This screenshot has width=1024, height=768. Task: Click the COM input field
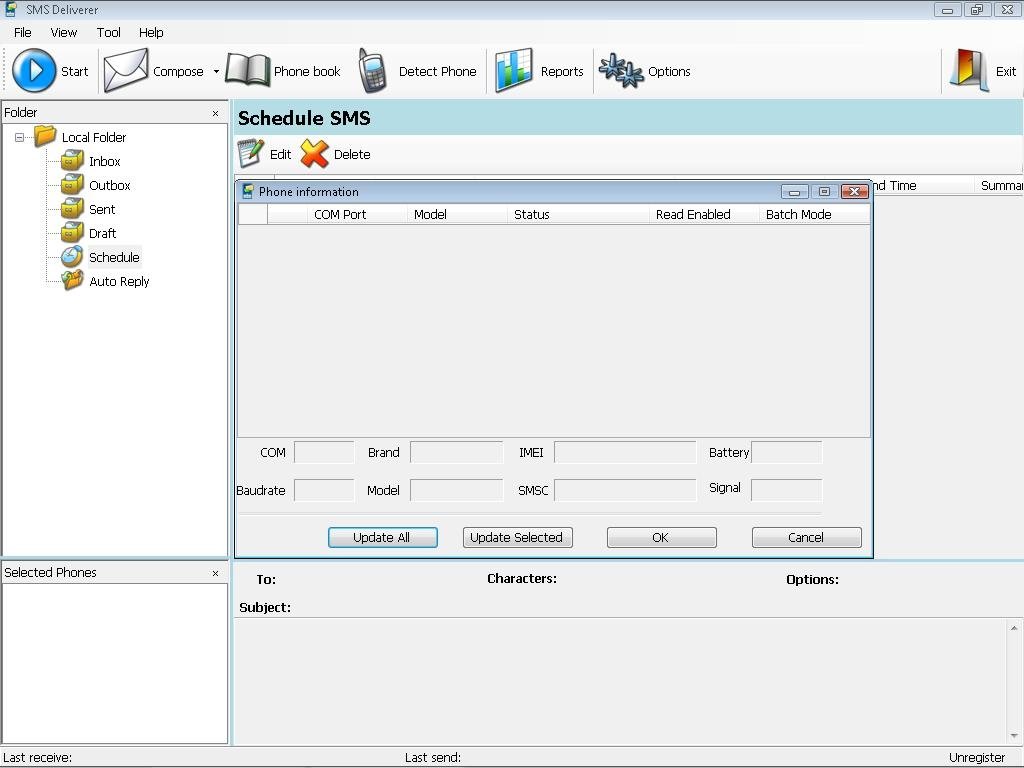coord(324,452)
